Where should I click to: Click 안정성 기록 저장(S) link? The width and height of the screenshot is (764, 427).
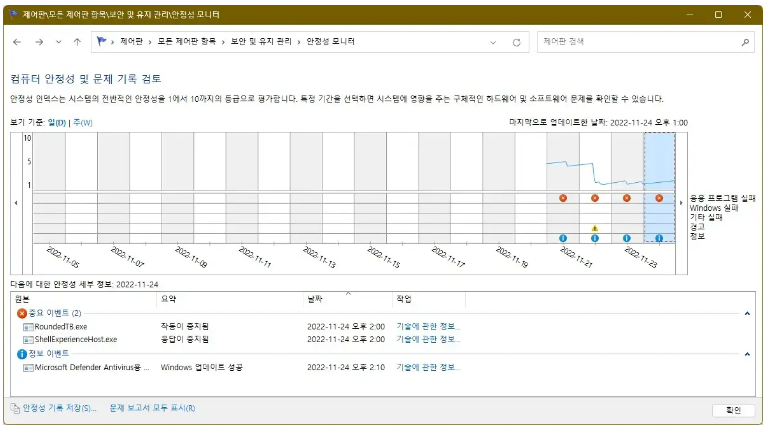pos(59,408)
